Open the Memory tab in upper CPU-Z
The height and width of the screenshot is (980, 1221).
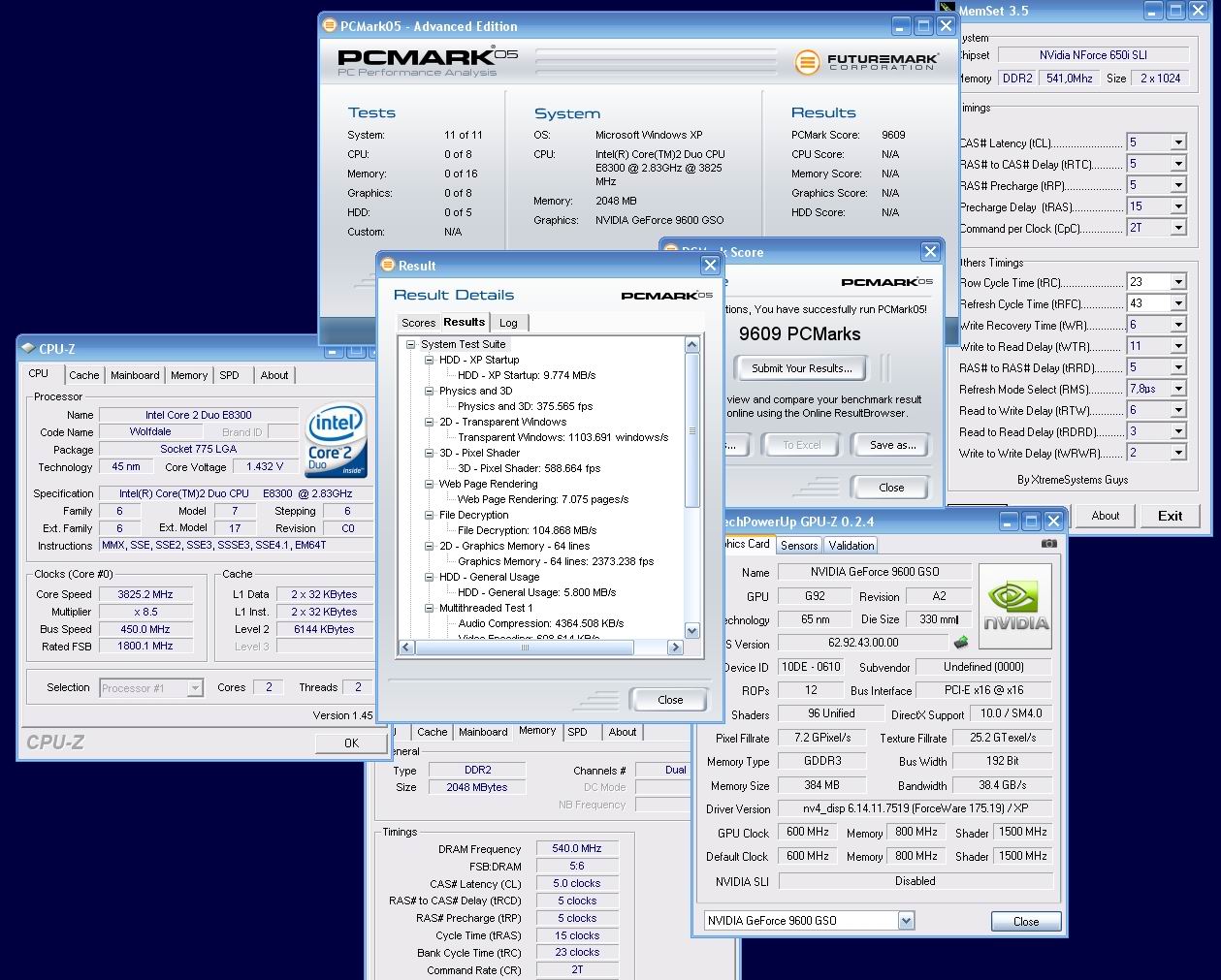point(189,375)
